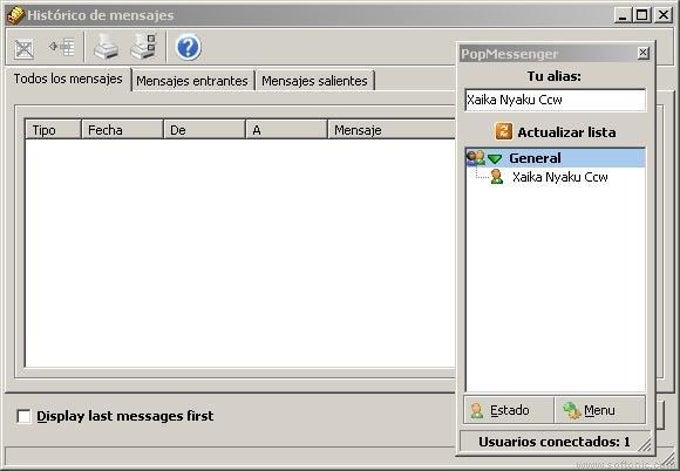Click the Actualizar lista button
Screen dimensions: 680x471
[x=555, y=132]
